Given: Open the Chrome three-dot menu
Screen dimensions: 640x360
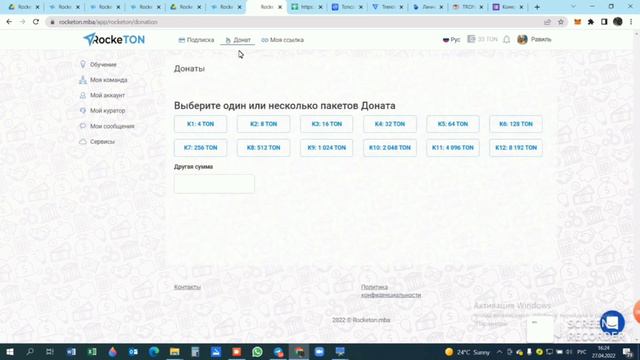Looking at the screenshot, I should [x=631, y=22].
